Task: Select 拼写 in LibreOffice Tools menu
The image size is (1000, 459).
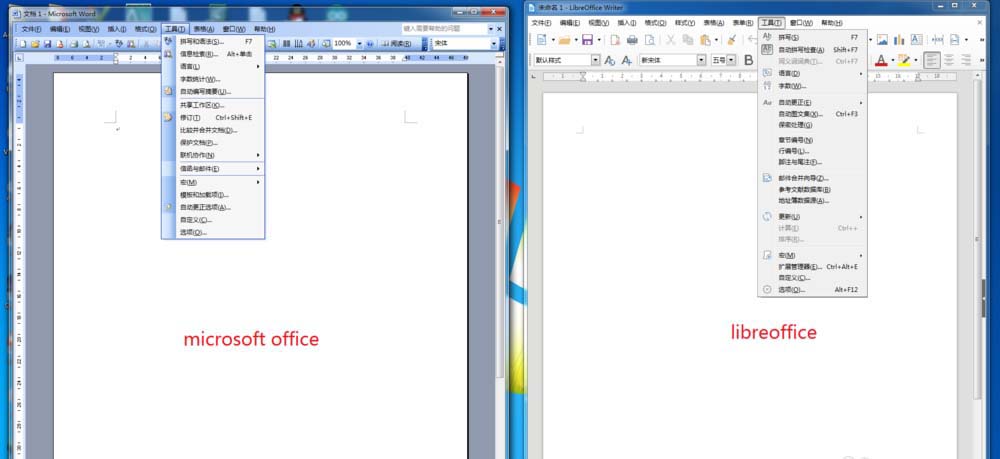Action: coord(812,38)
